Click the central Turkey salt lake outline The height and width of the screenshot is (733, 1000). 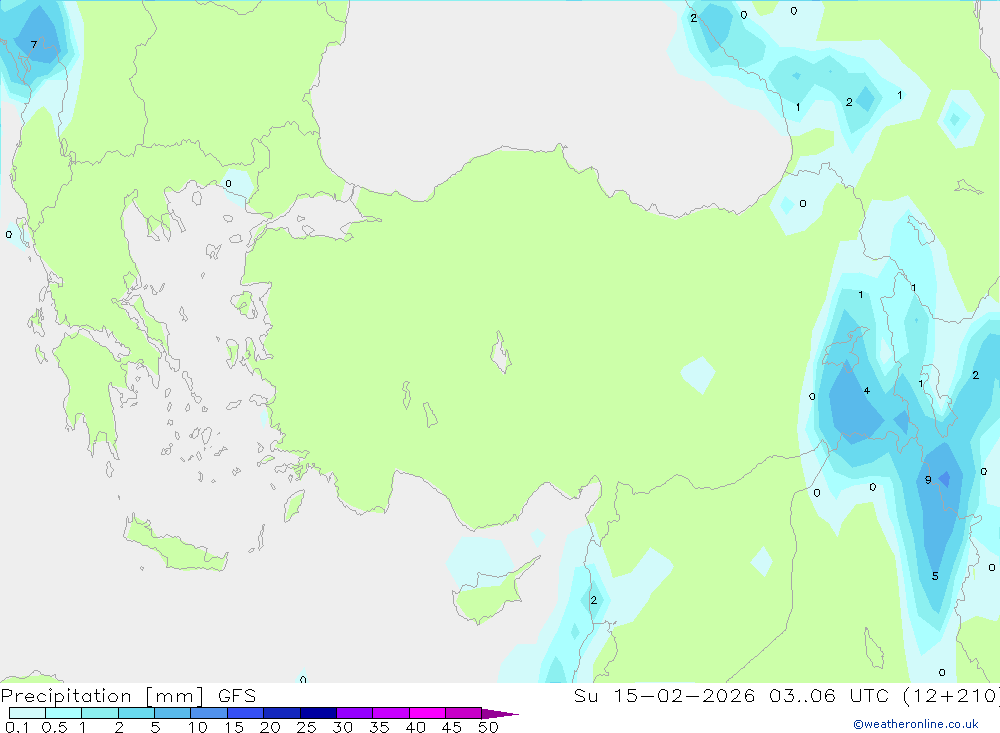(501, 352)
